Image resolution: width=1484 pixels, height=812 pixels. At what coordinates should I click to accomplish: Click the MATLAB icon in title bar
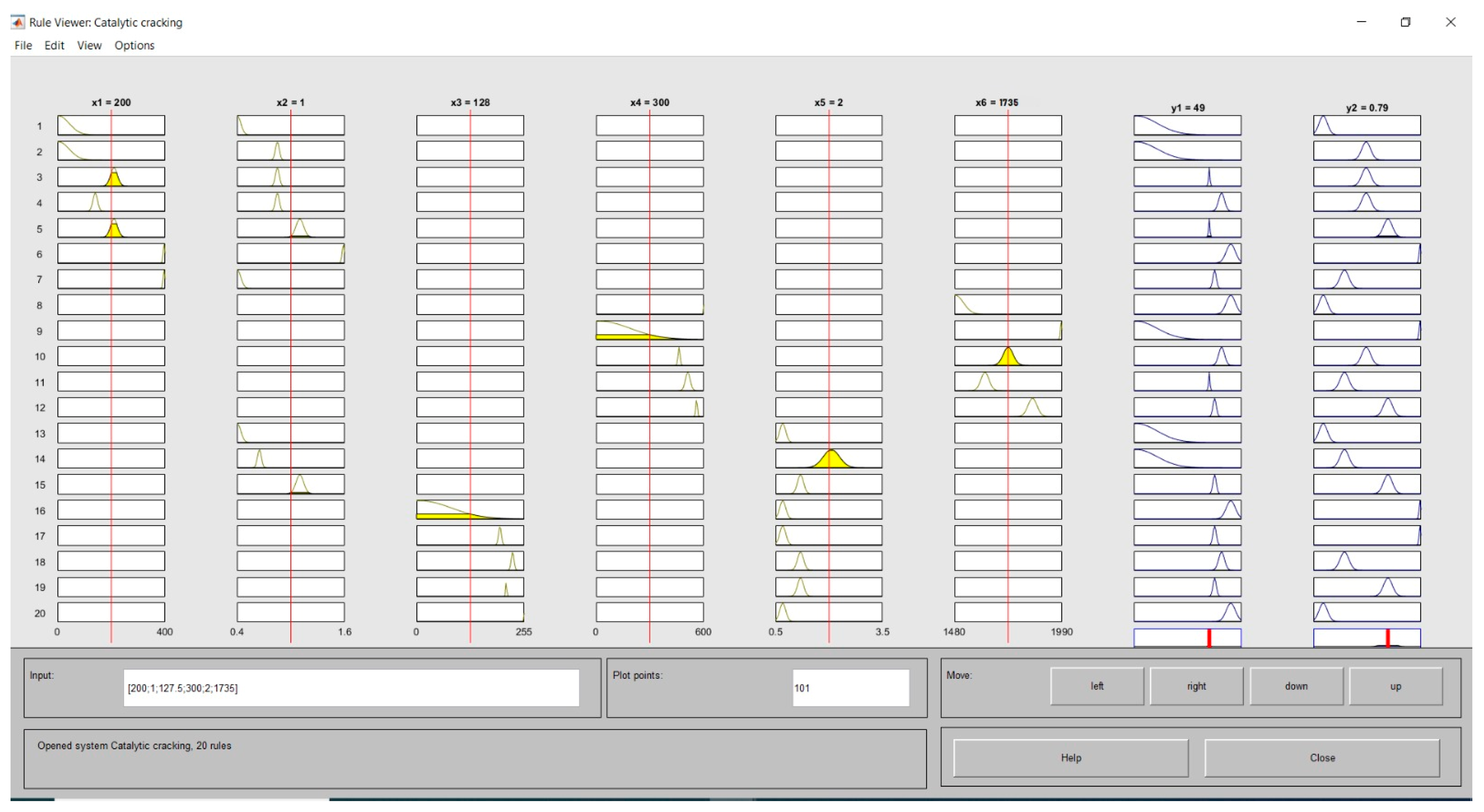coord(18,23)
